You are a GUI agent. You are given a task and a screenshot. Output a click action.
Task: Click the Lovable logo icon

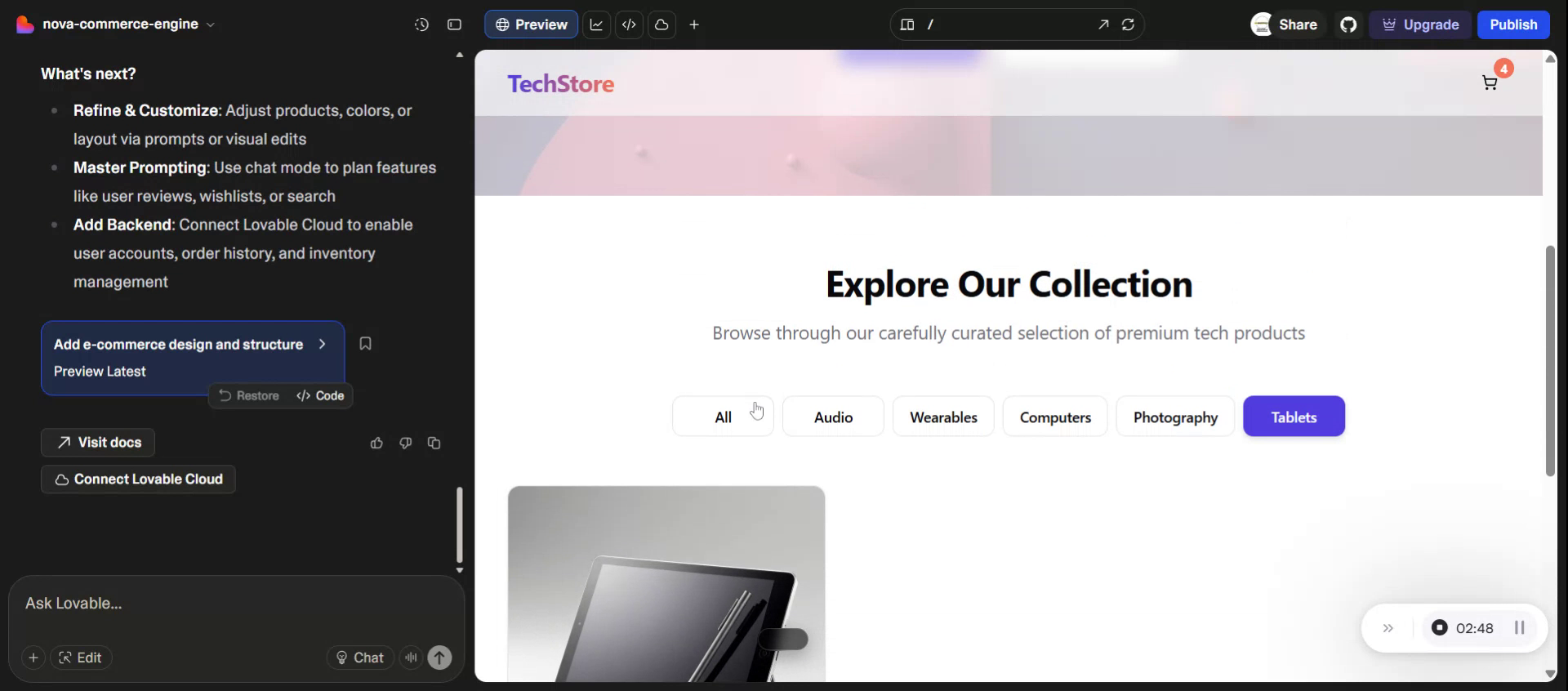tap(24, 25)
